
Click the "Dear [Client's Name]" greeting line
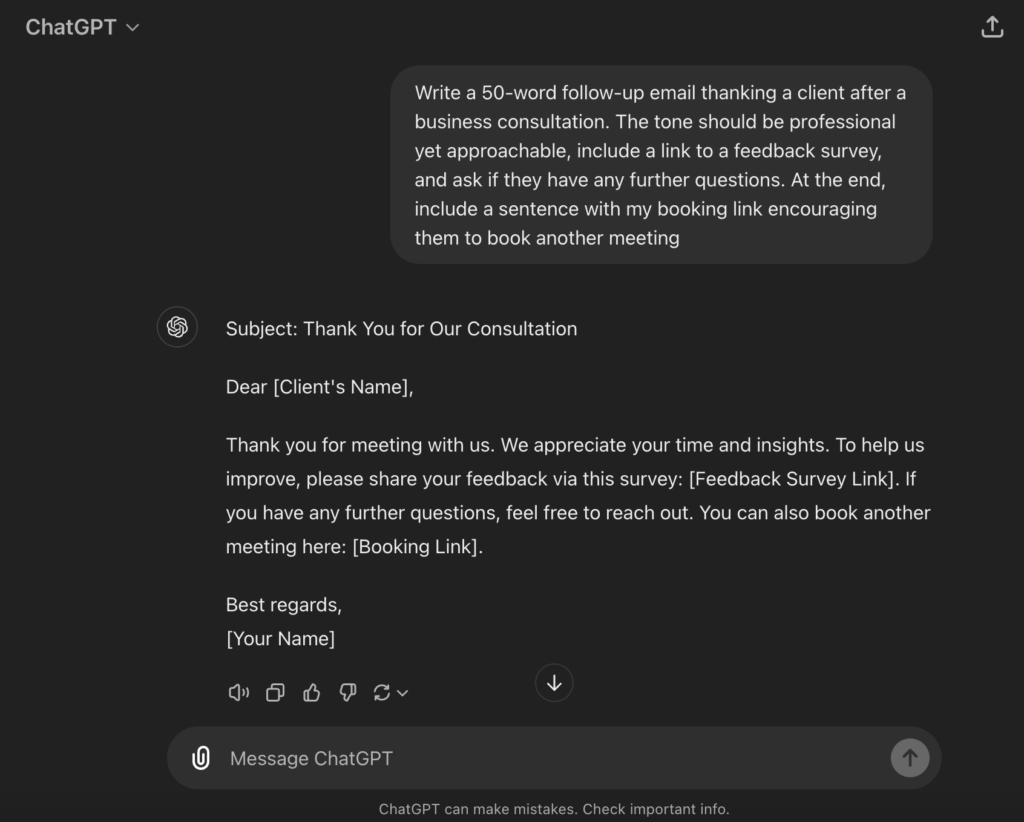pyautogui.click(x=319, y=387)
